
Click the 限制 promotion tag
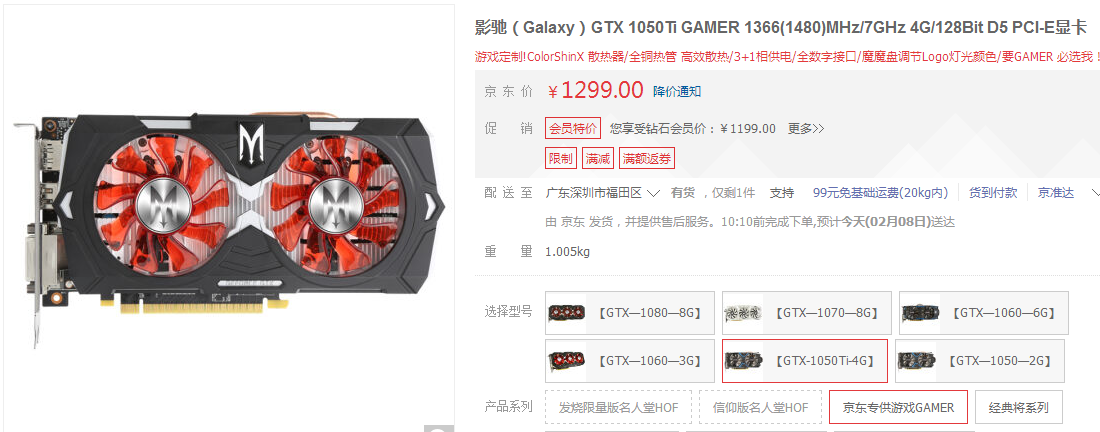point(561,158)
